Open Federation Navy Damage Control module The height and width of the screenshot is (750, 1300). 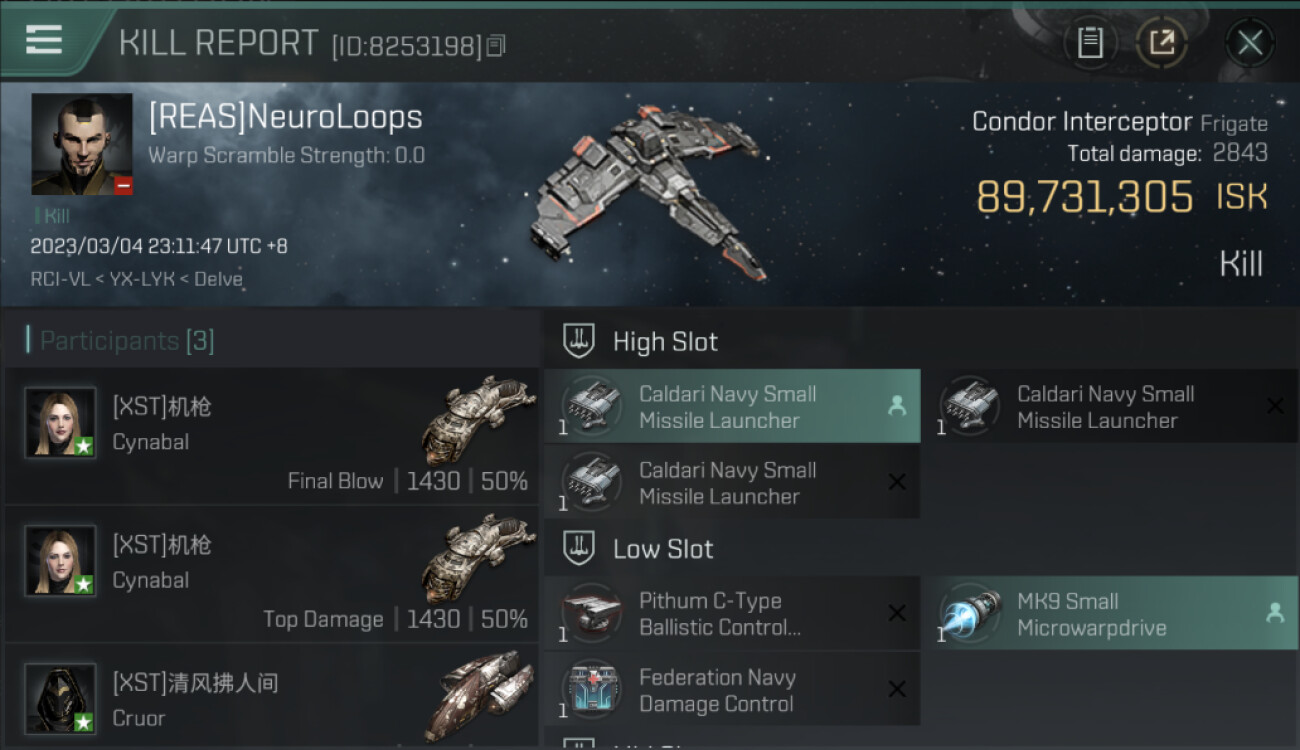(x=732, y=690)
